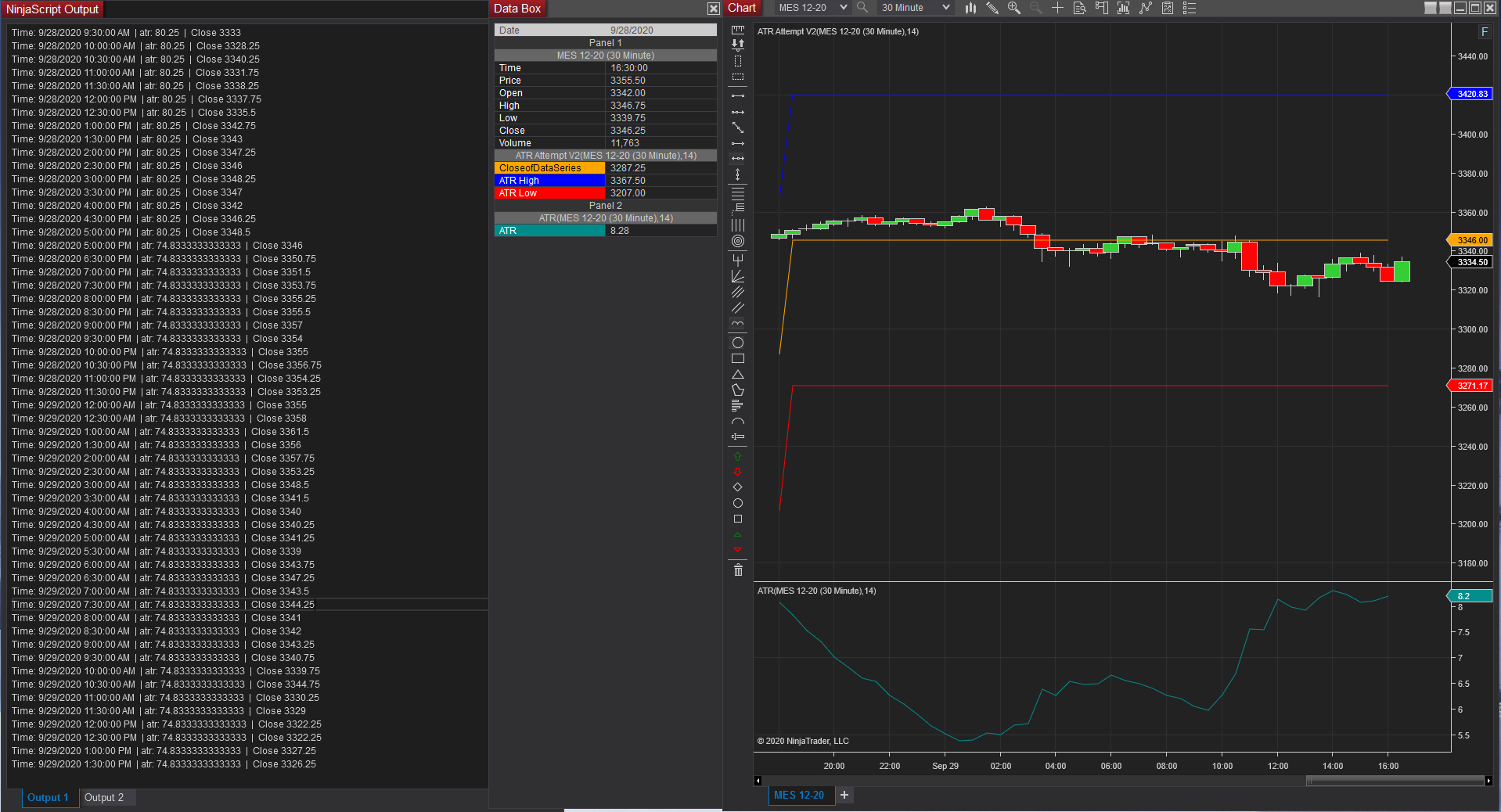Open the chart bar style icon

point(970,8)
